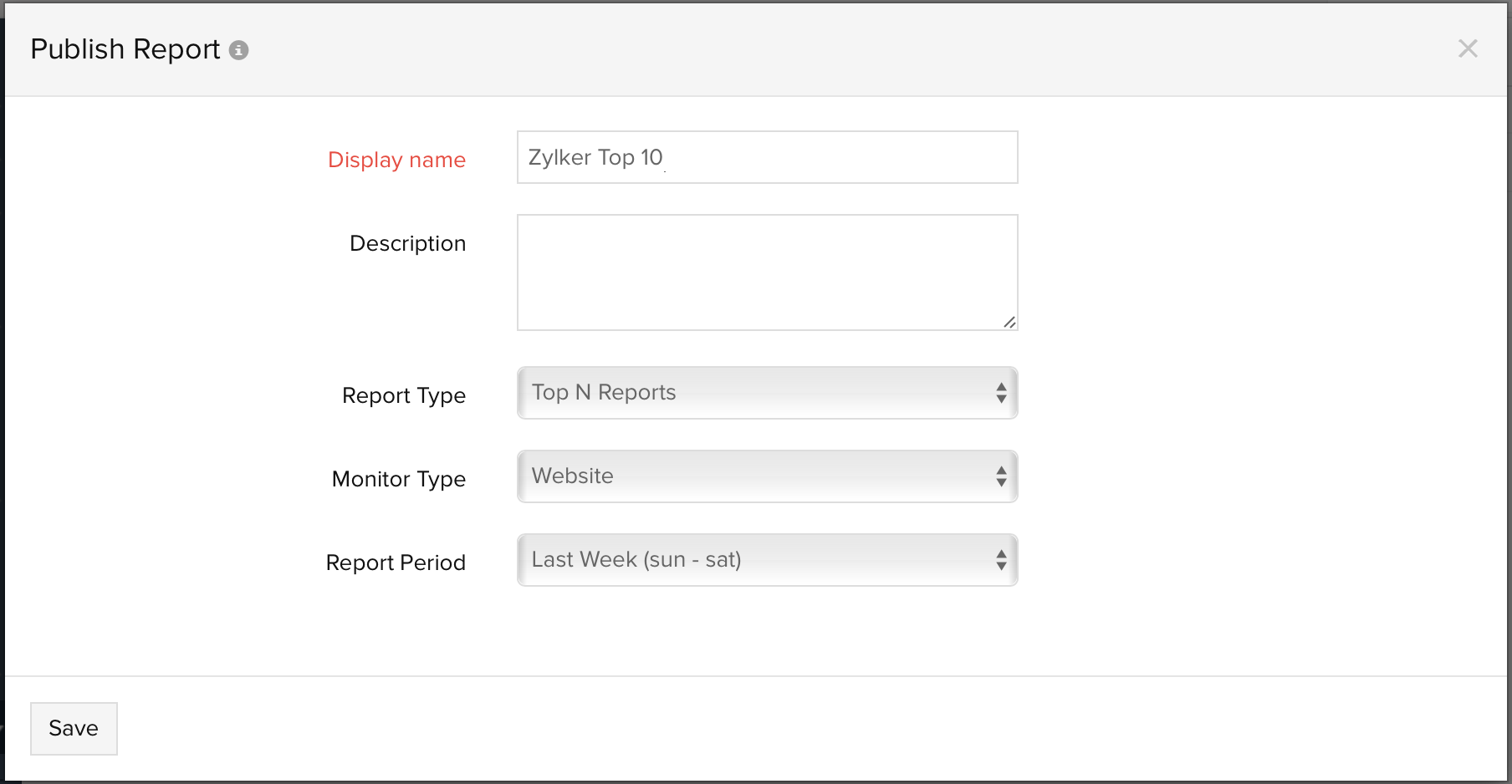This screenshot has width=1512, height=784.
Task: Open the Report Type dropdown showing Top N Reports
Action: point(753,393)
